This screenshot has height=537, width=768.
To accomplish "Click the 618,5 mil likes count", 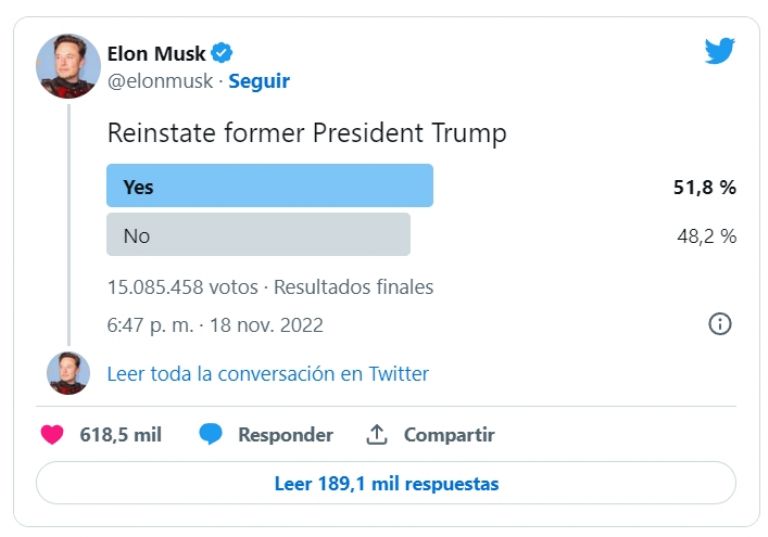I will 120,435.
